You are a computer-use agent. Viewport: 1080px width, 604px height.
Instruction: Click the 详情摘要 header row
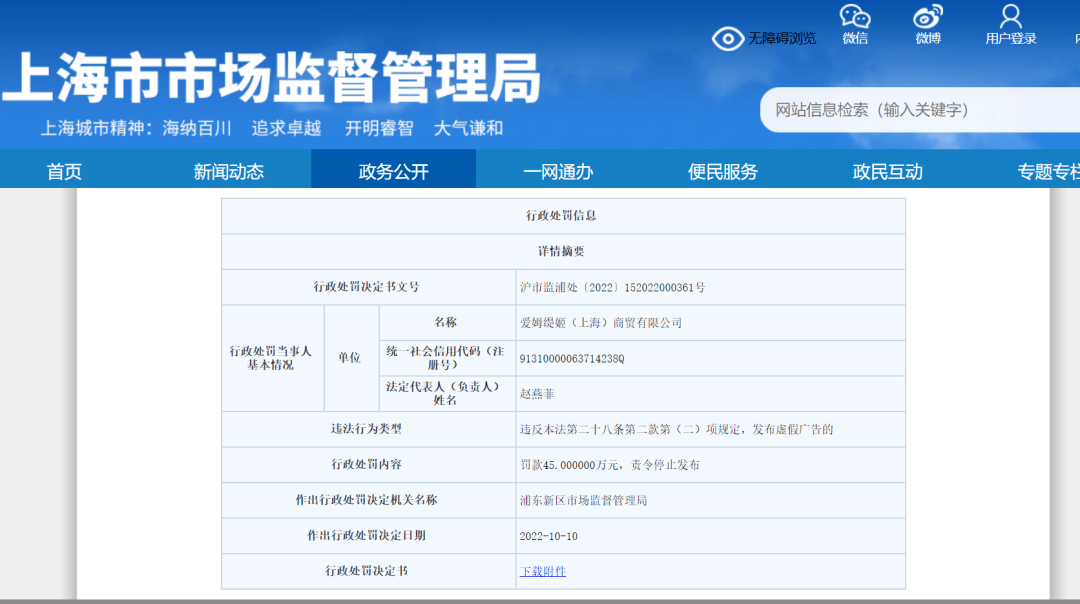[563, 251]
